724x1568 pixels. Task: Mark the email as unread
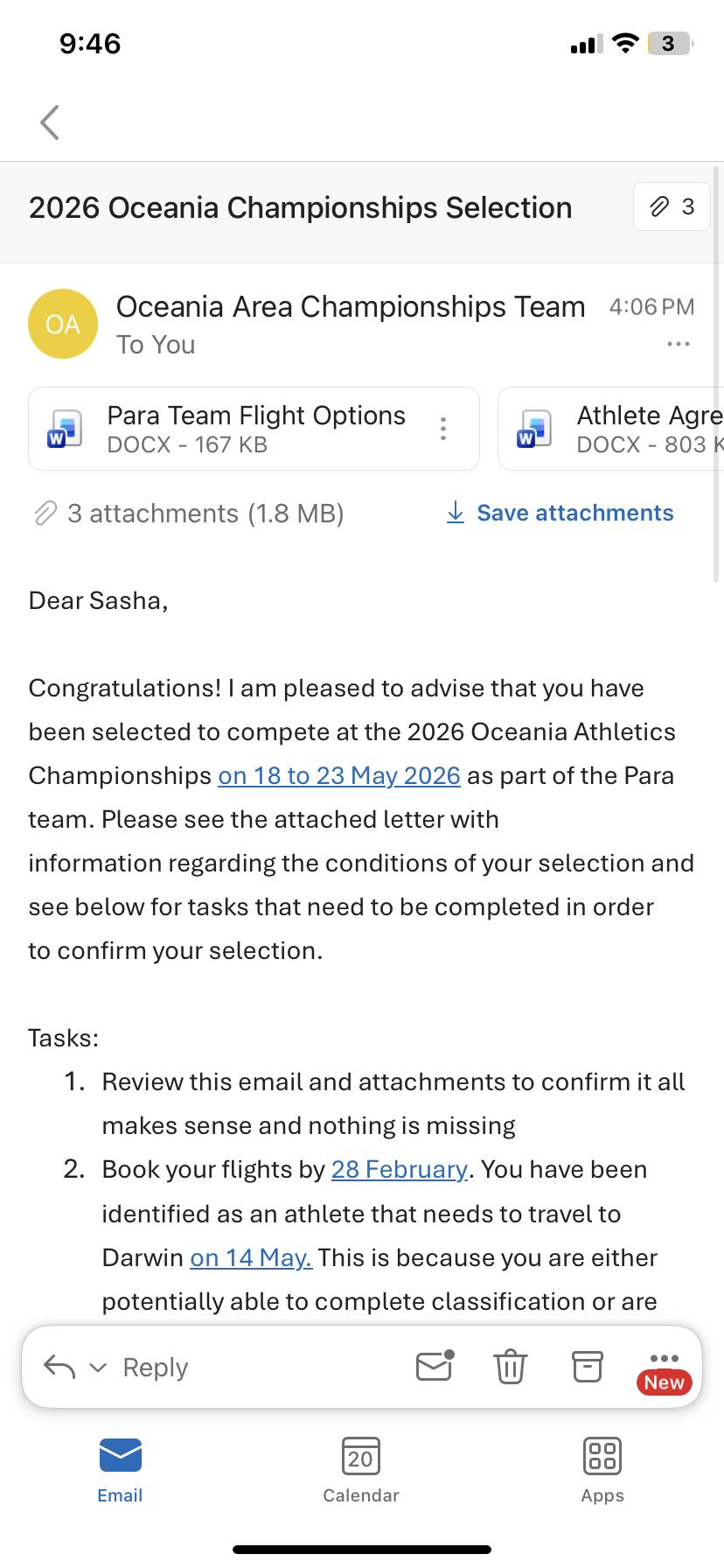(x=435, y=1367)
